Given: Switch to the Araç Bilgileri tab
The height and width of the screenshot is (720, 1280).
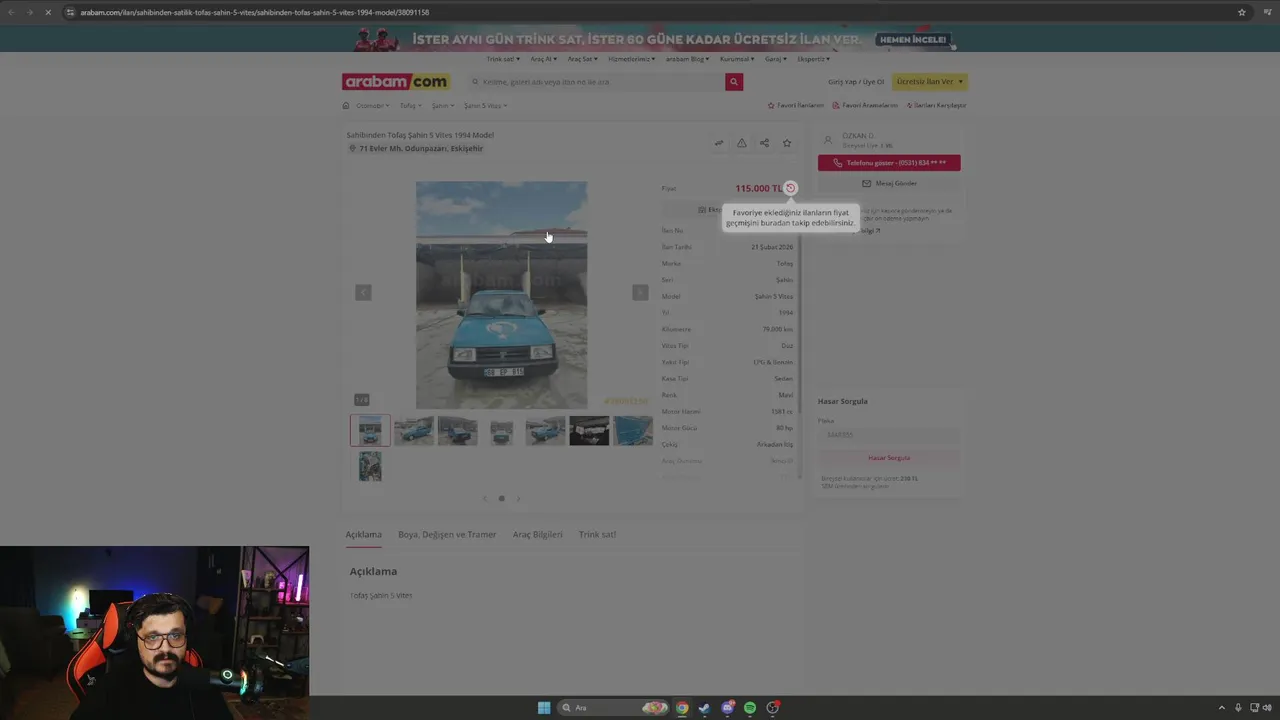Looking at the screenshot, I should (x=537, y=534).
